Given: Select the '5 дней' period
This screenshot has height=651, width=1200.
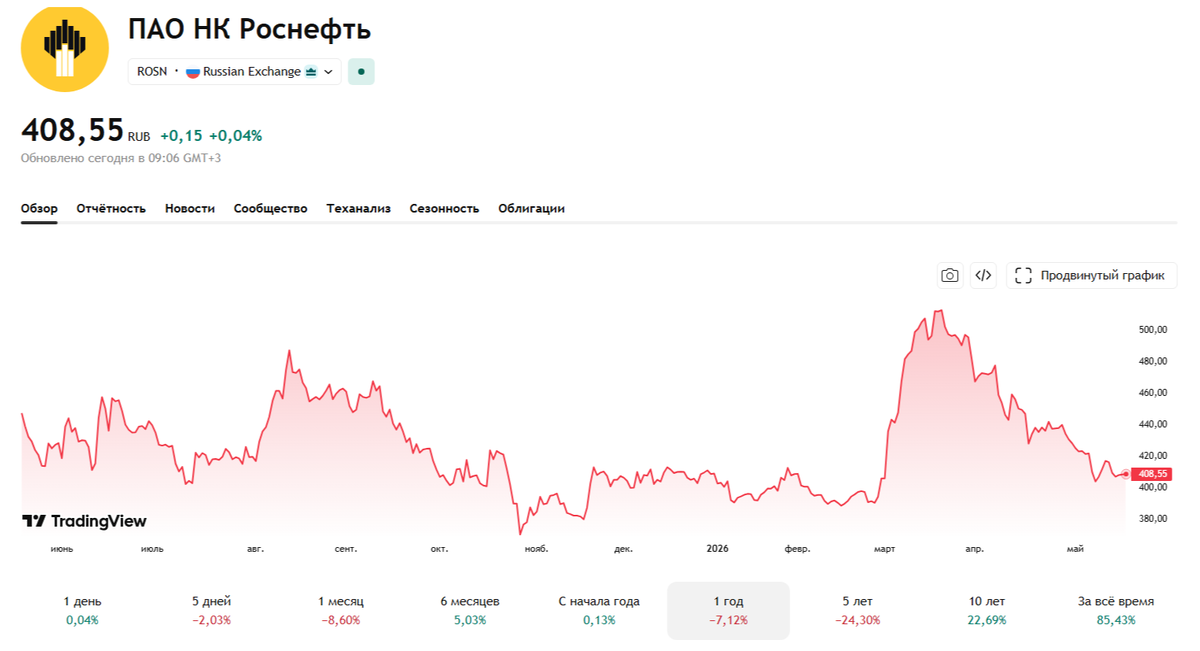Looking at the screenshot, I should (211, 610).
